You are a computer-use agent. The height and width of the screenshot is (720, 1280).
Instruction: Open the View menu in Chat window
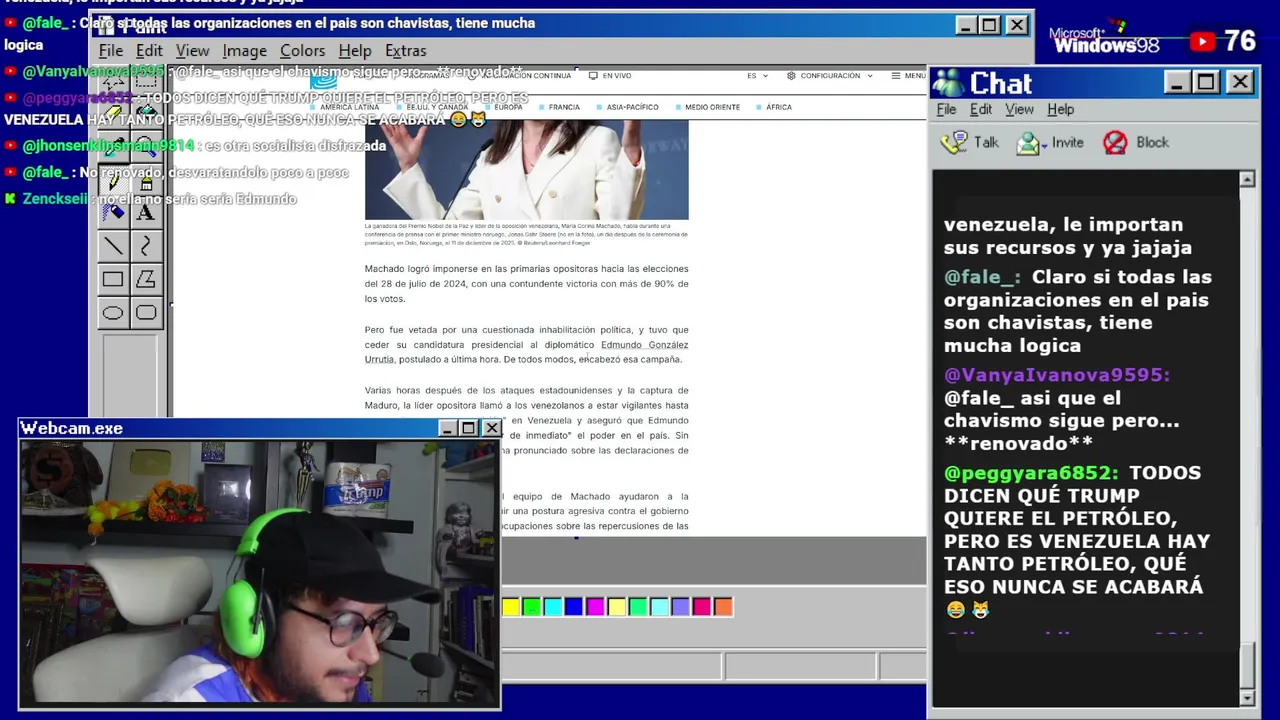coord(1019,110)
